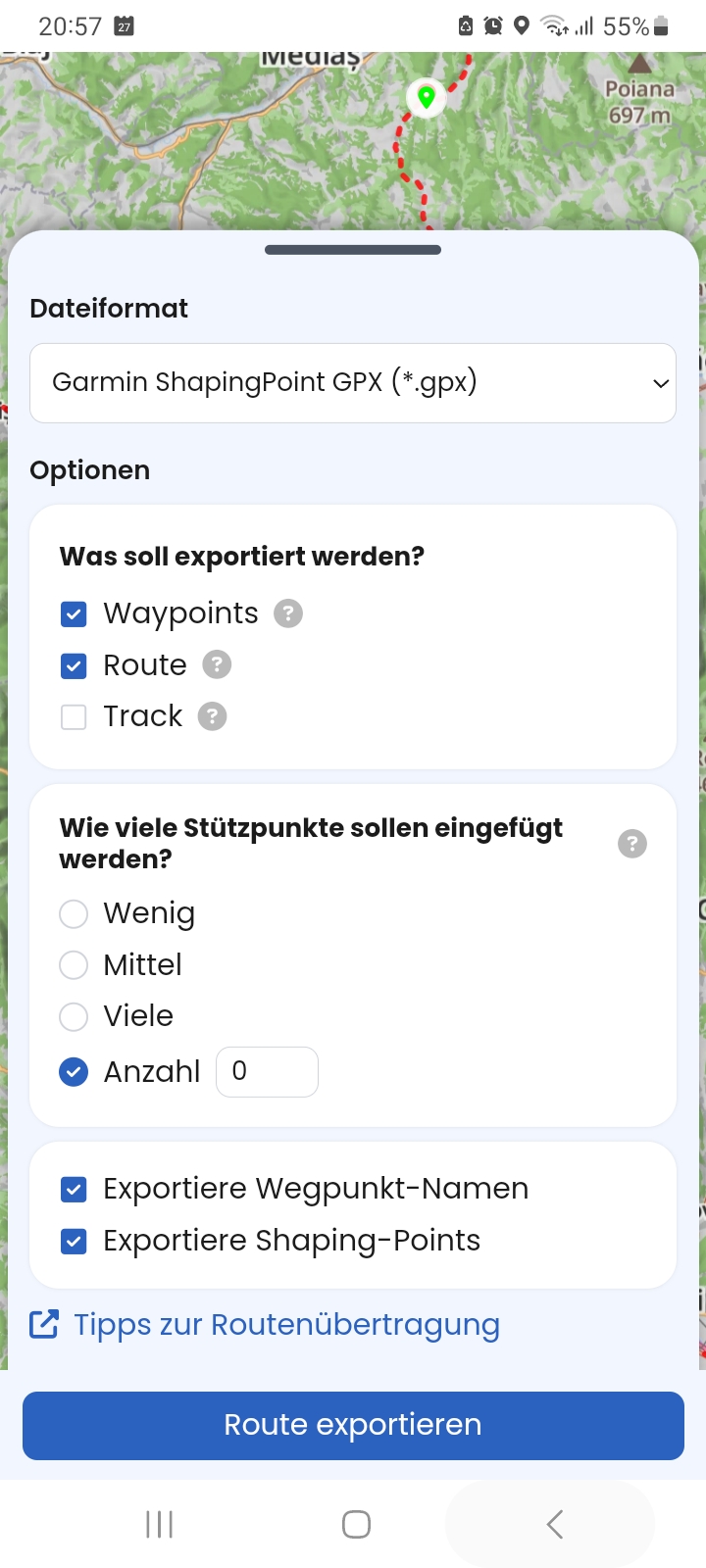Screen dimensions: 706x1568
Task: Select the Wenig radio option
Action: tap(74, 914)
